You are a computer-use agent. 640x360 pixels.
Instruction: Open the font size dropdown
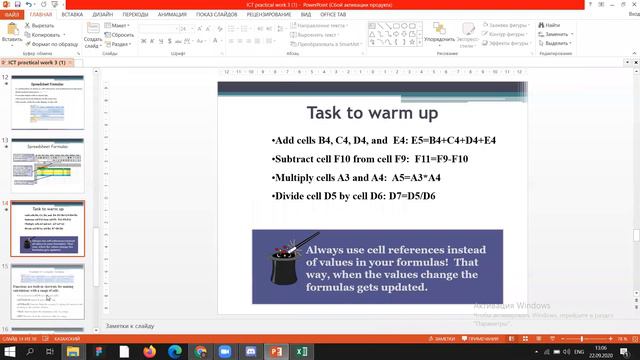(x=193, y=29)
